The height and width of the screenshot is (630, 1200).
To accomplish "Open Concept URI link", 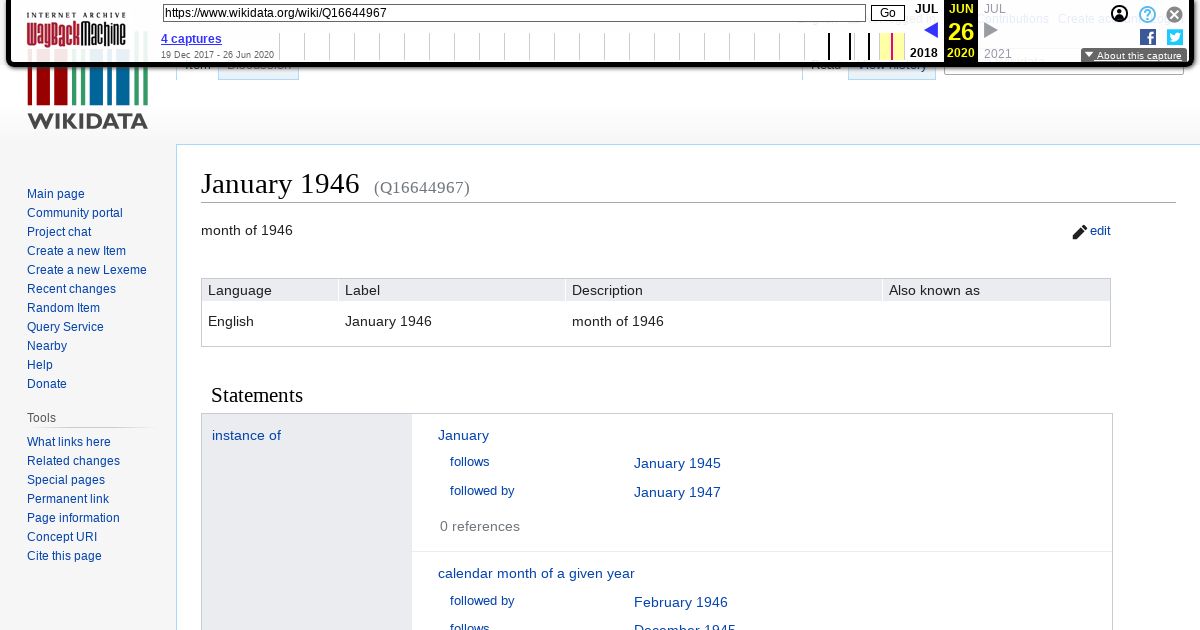I will click(x=62, y=537).
